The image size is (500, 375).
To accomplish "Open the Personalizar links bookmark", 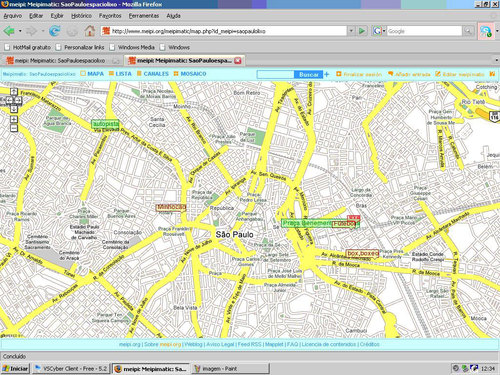I will click(80, 47).
